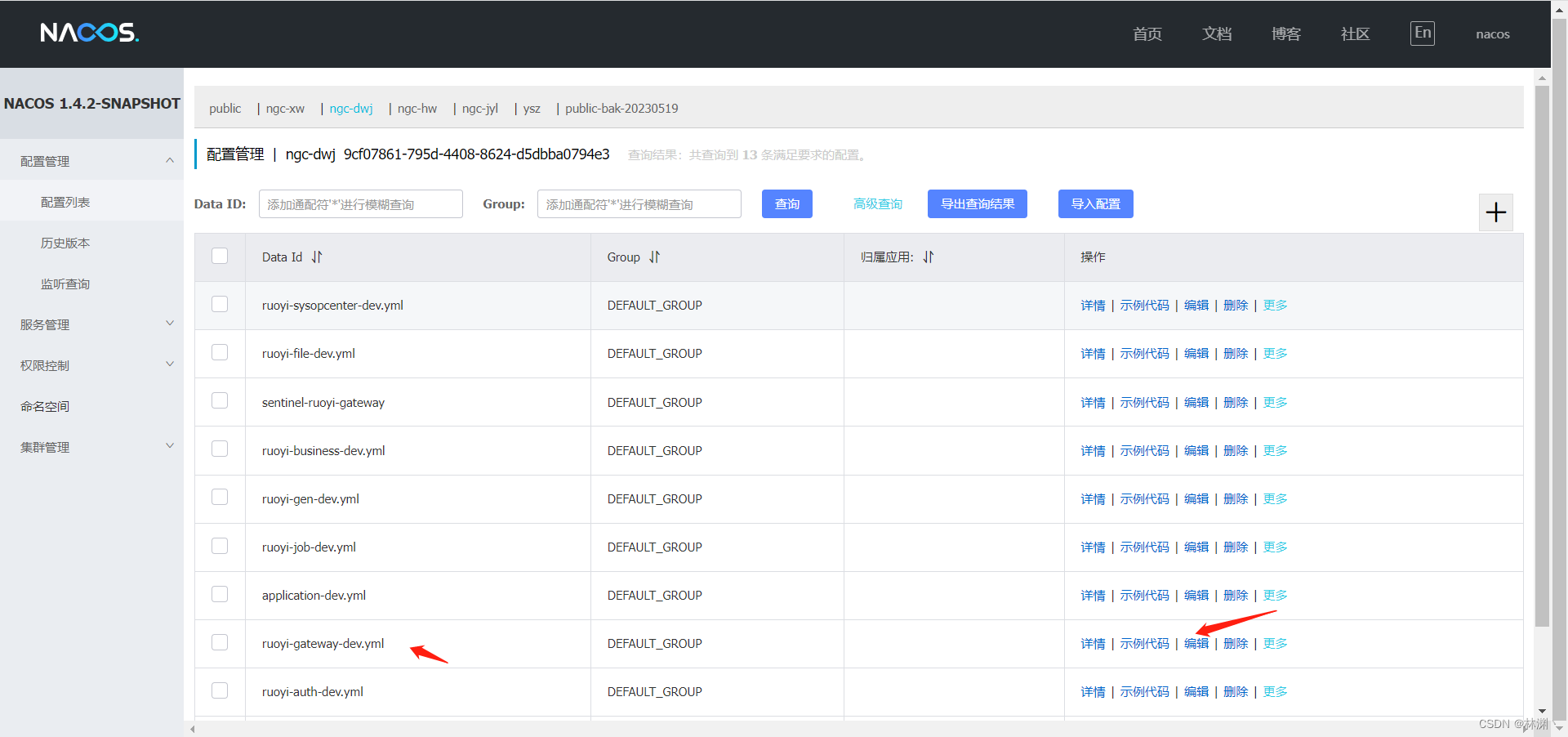
Task: Open 博客 in top navigation
Action: 1286,33
